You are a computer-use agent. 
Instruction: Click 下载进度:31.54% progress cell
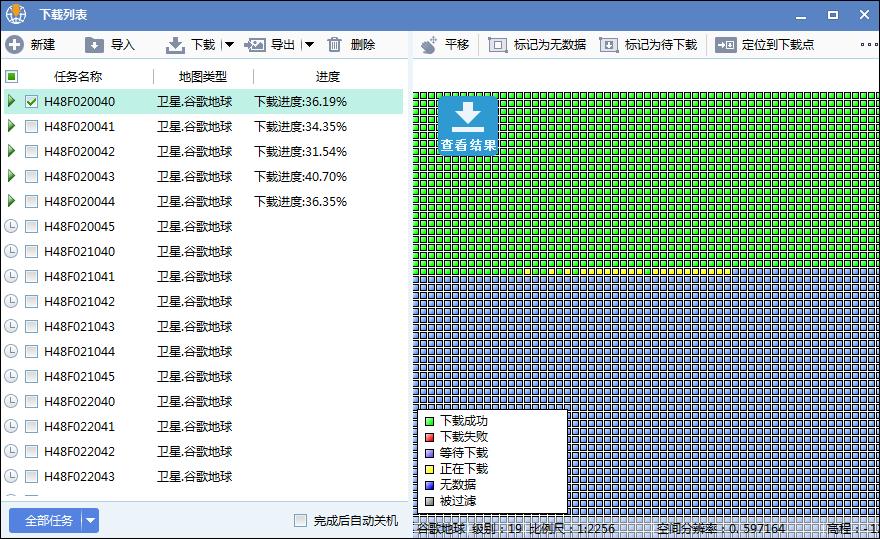pyautogui.click(x=300, y=152)
